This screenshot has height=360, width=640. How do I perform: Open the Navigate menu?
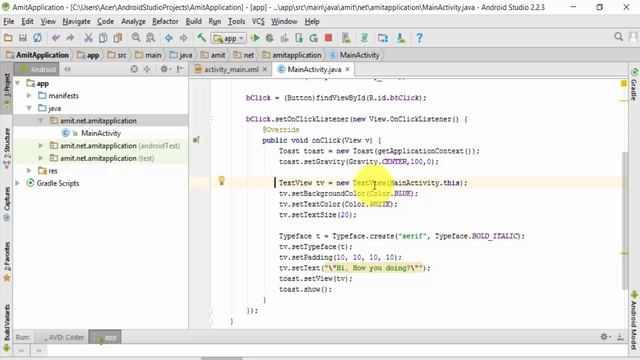[76, 21]
